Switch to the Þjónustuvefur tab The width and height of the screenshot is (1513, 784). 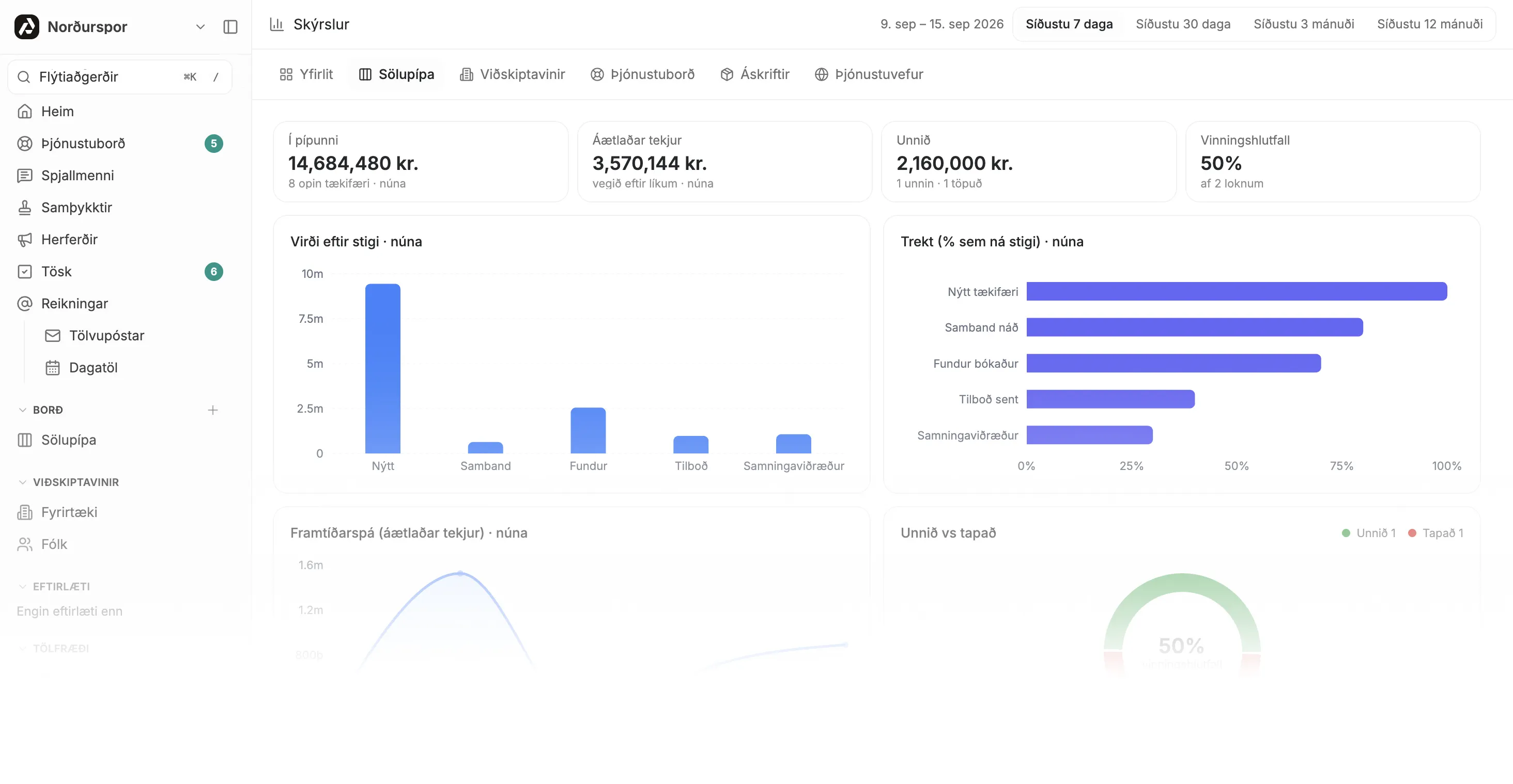[869, 74]
